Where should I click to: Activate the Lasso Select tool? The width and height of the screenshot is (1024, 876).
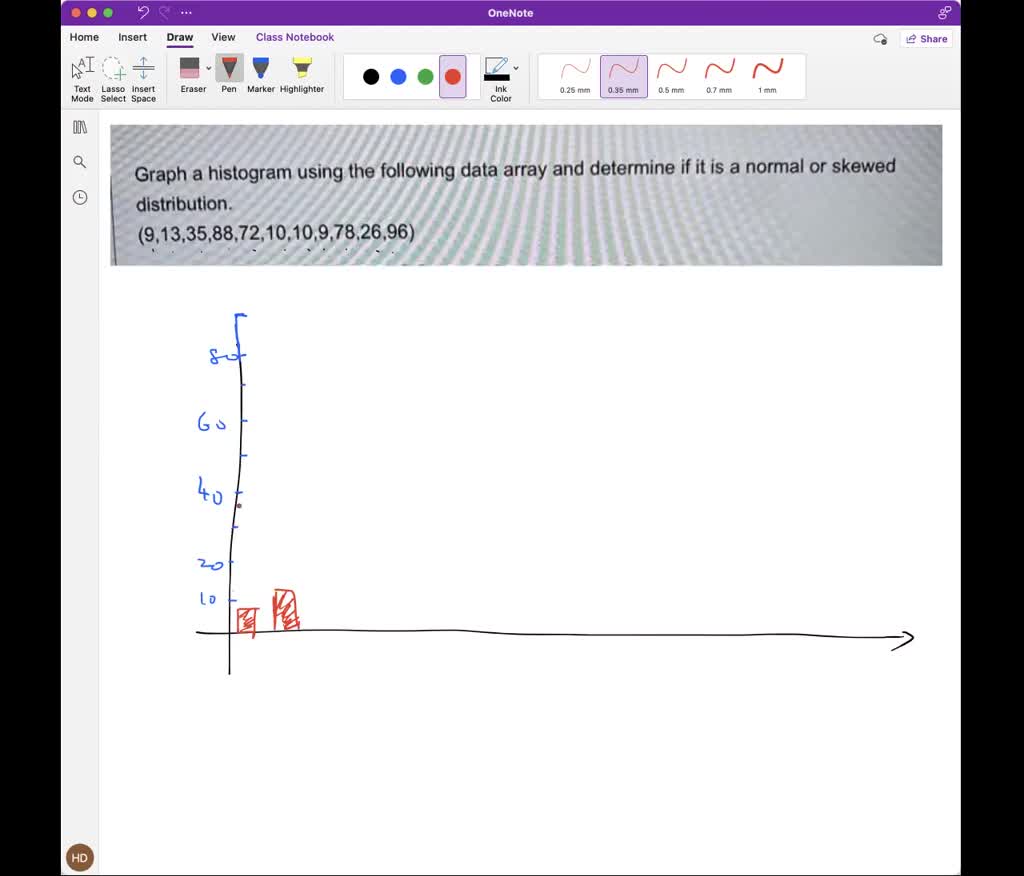(113, 79)
